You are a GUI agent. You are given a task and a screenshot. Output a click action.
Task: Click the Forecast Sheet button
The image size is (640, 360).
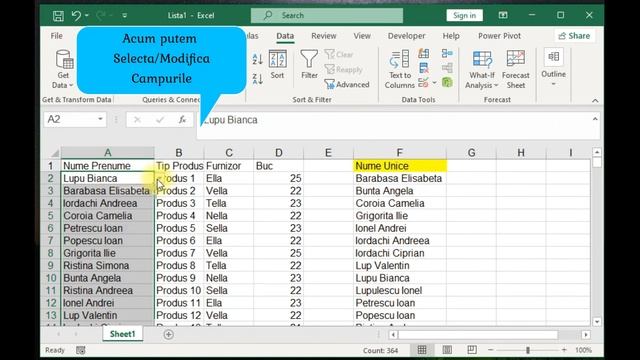click(x=516, y=69)
